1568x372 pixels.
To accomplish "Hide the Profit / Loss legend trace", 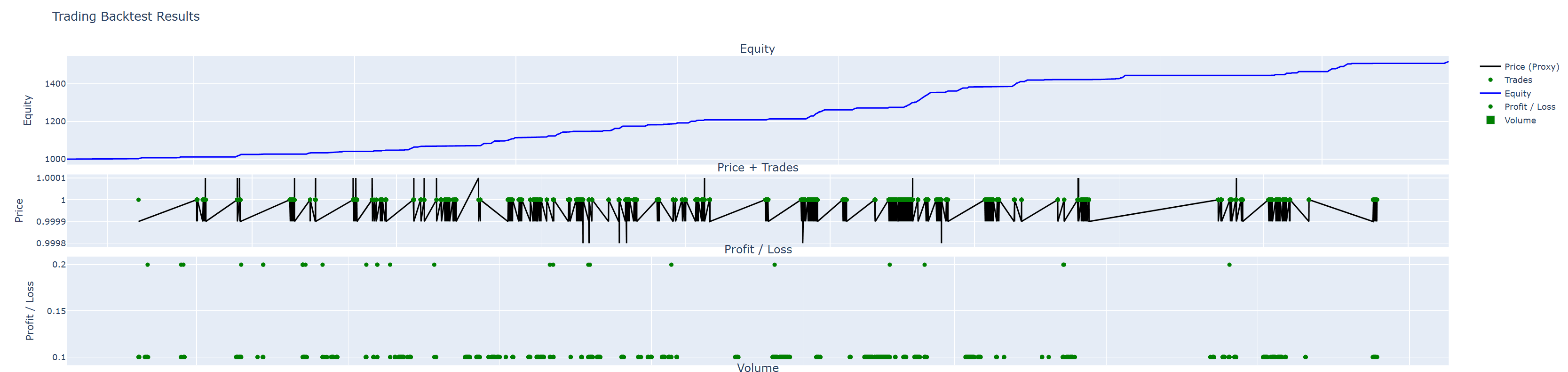I will (1529, 107).
